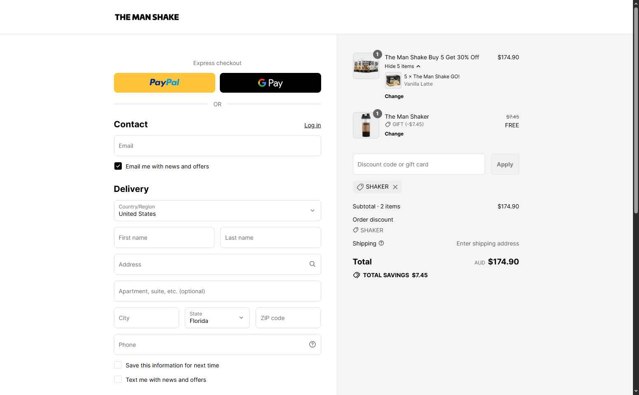This screenshot has height=395, width=639.
Task: Click the GIFT tag icon under Man Shaker
Action: pos(388,124)
